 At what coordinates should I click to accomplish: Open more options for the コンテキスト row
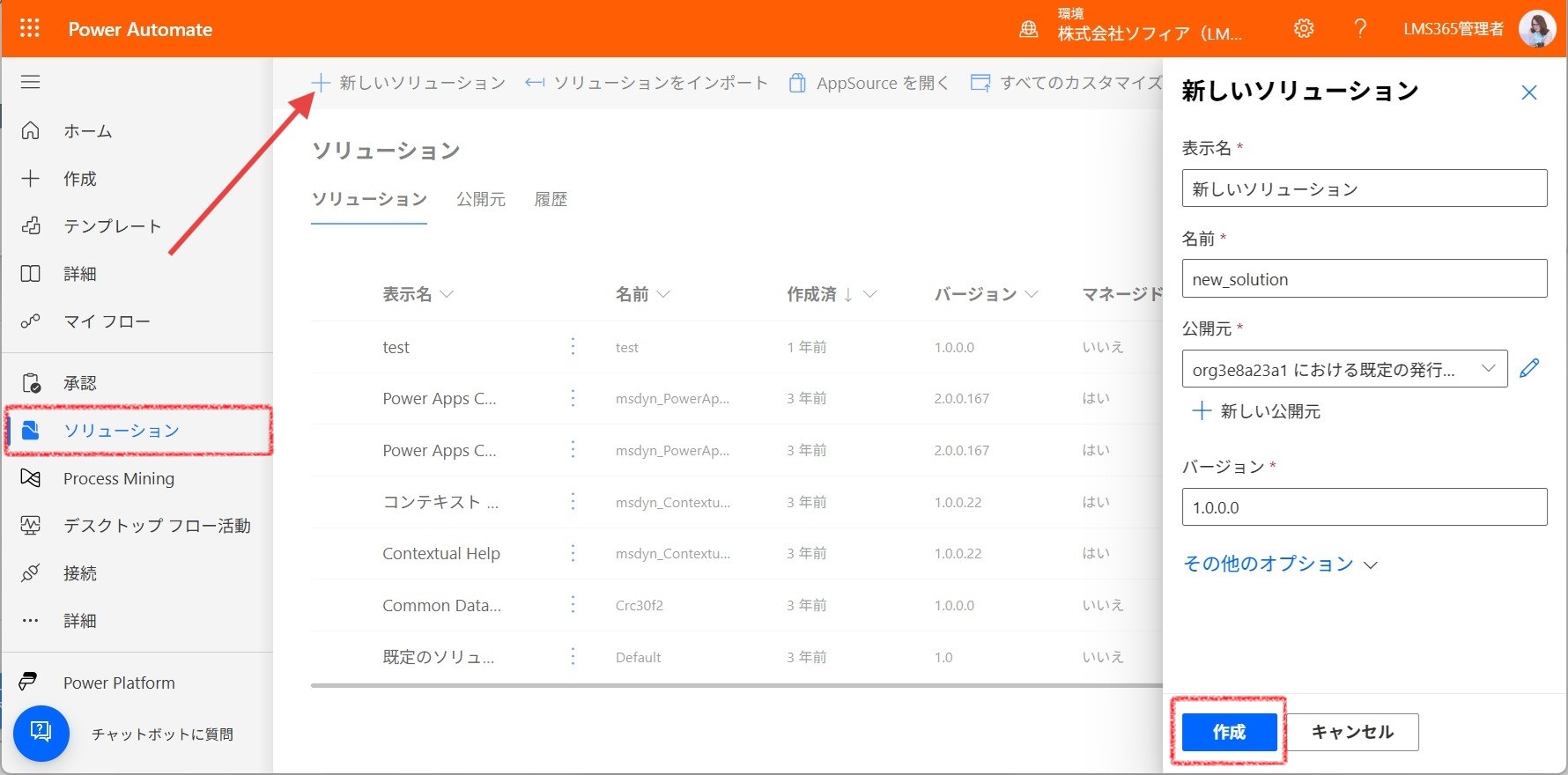click(573, 502)
